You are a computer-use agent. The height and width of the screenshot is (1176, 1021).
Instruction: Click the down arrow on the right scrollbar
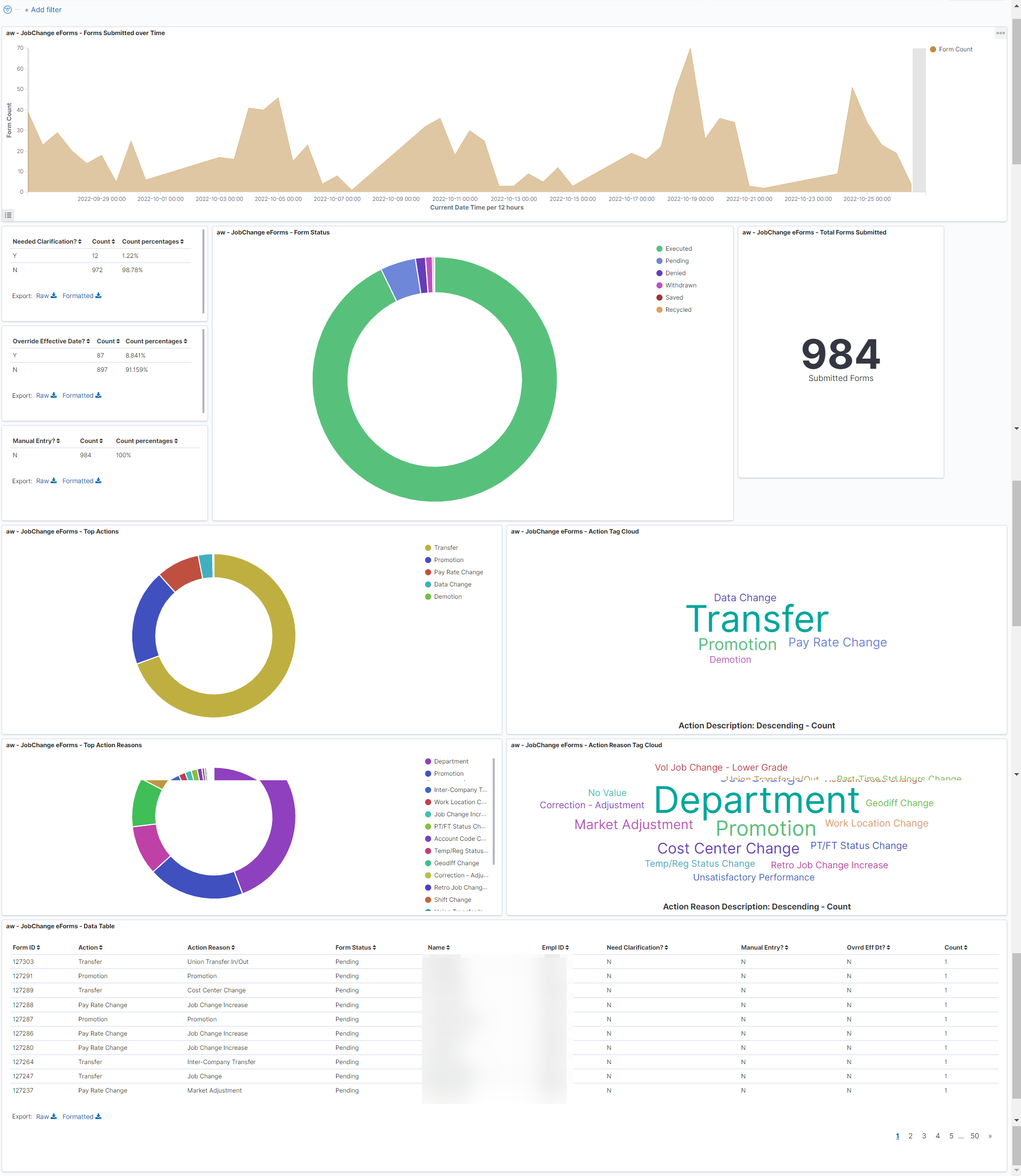pyautogui.click(x=1016, y=774)
